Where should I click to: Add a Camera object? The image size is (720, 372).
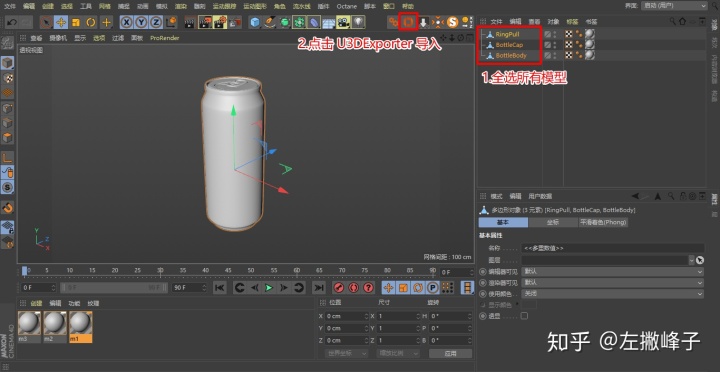(343, 22)
